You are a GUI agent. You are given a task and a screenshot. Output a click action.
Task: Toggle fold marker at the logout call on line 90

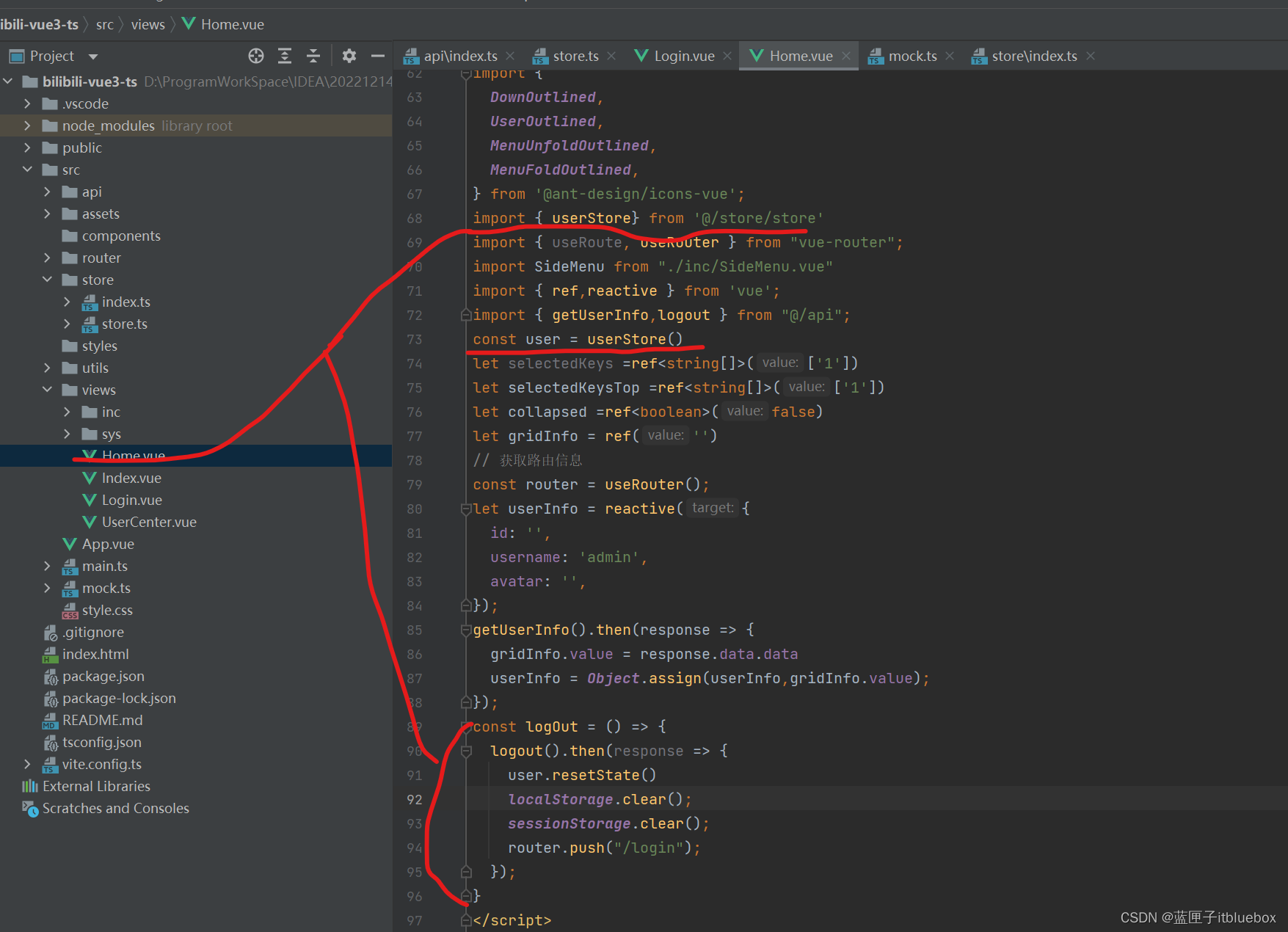(x=465, y=751)
